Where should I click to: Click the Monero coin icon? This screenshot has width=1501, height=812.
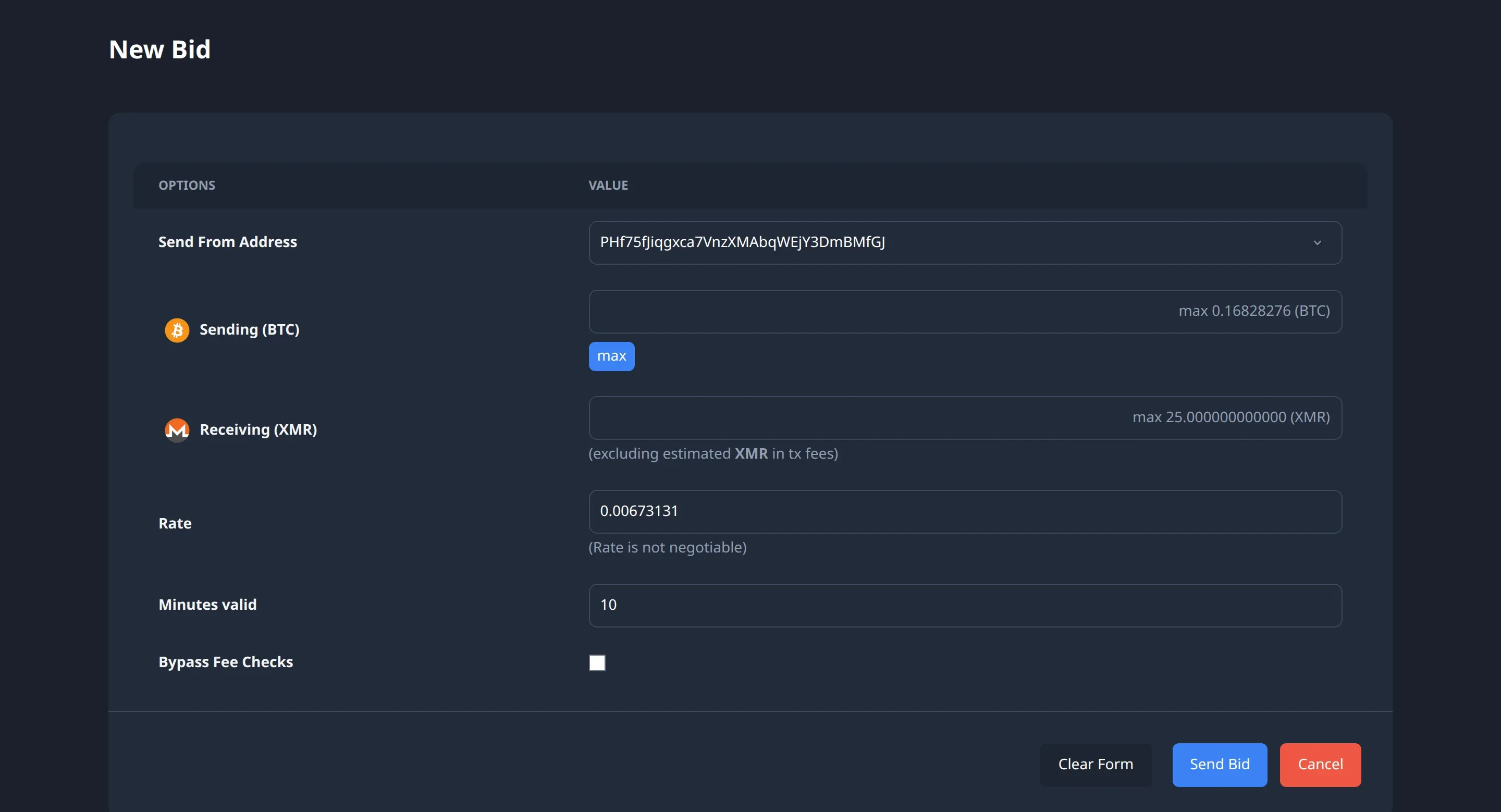coord(177,430)
